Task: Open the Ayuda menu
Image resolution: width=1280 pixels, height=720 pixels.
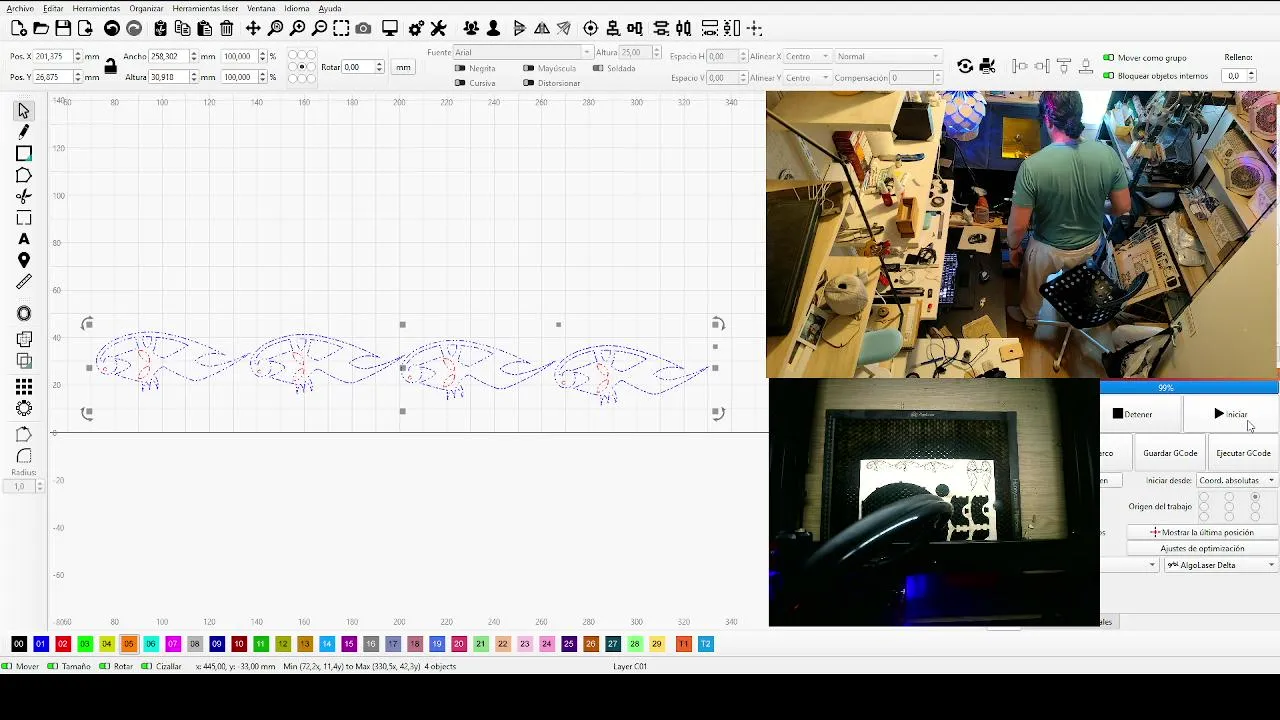Action: point(330,8)
